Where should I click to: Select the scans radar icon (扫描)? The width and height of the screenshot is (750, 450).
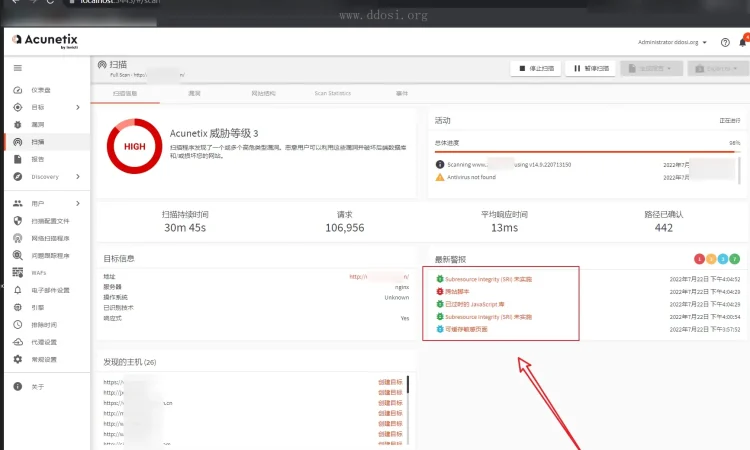tap(18, 142)
